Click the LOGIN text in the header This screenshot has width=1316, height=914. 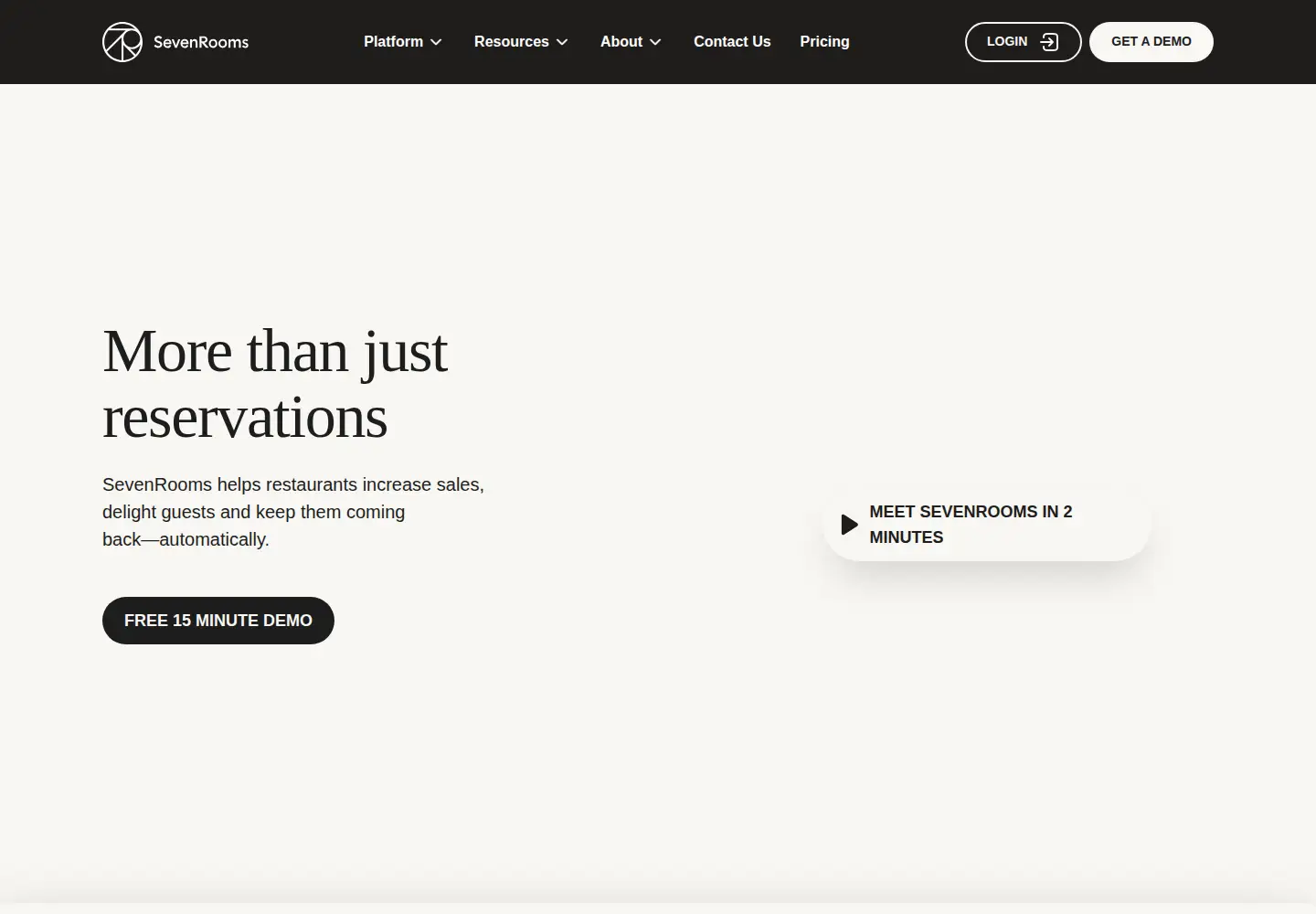(1007, 42)
